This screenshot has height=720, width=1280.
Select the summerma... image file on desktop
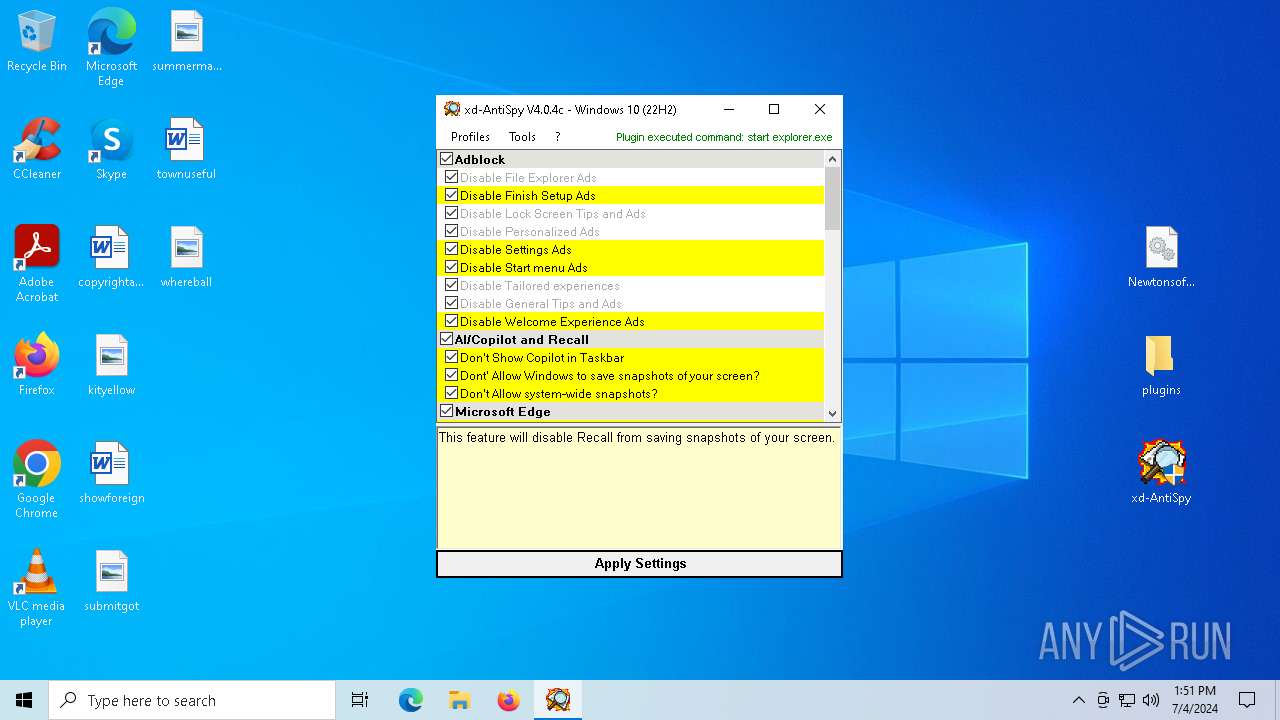pyautogui.click(x=186, y=41)
